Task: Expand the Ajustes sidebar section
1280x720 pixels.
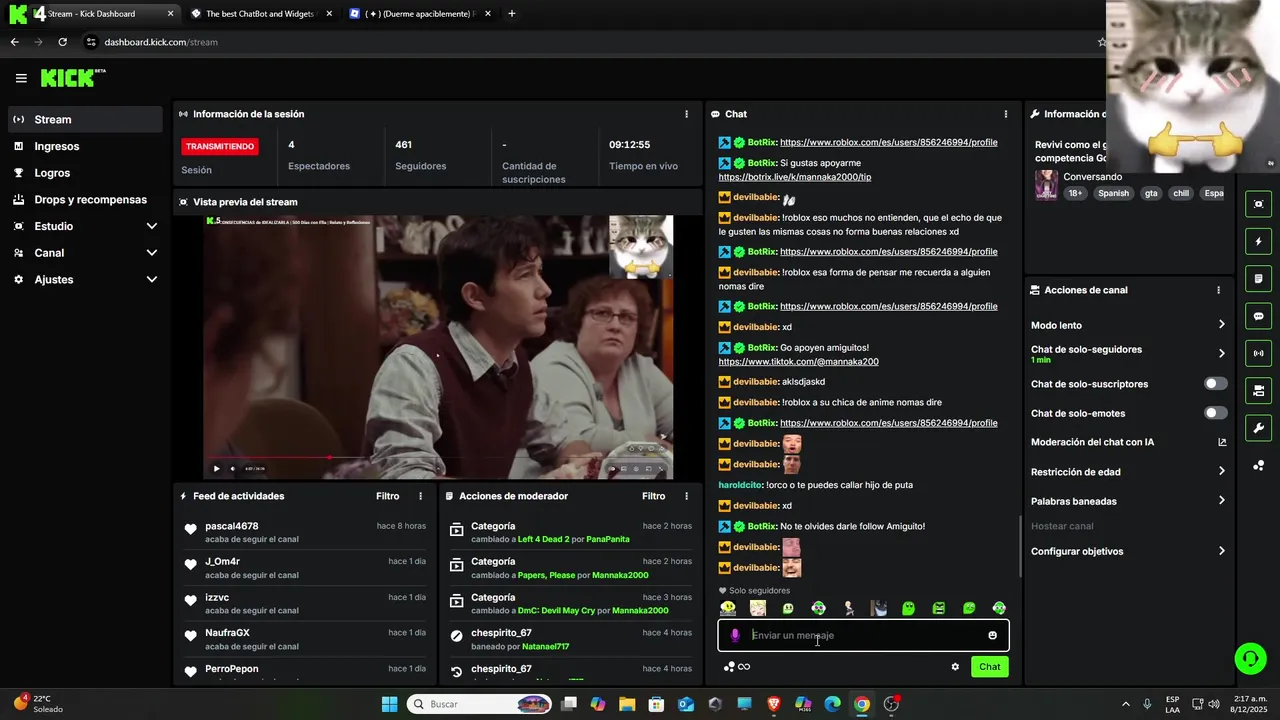Action: (x=85, y=280)
